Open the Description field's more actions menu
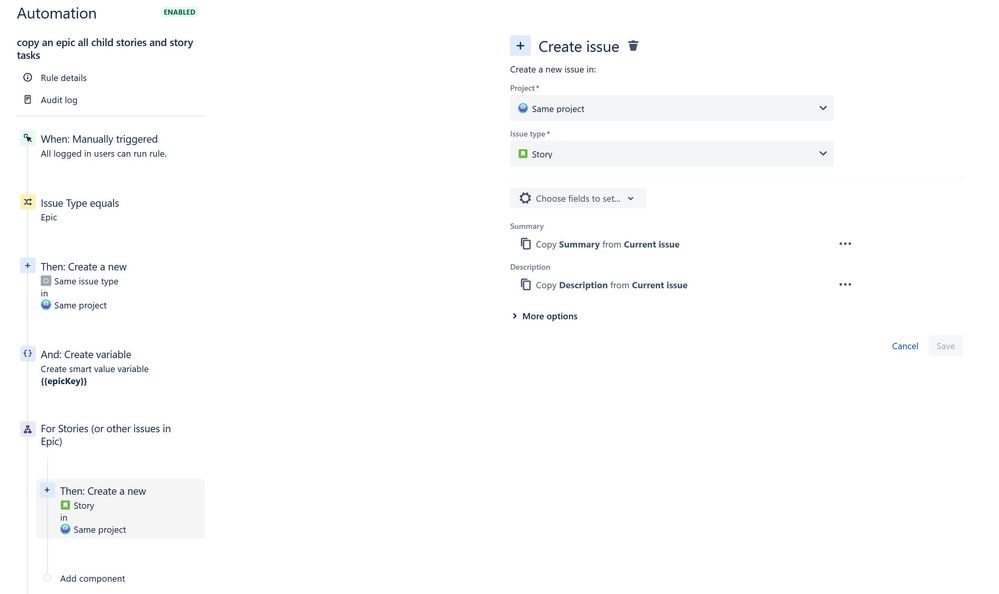The image size is (999, 594). coord(845,283)
